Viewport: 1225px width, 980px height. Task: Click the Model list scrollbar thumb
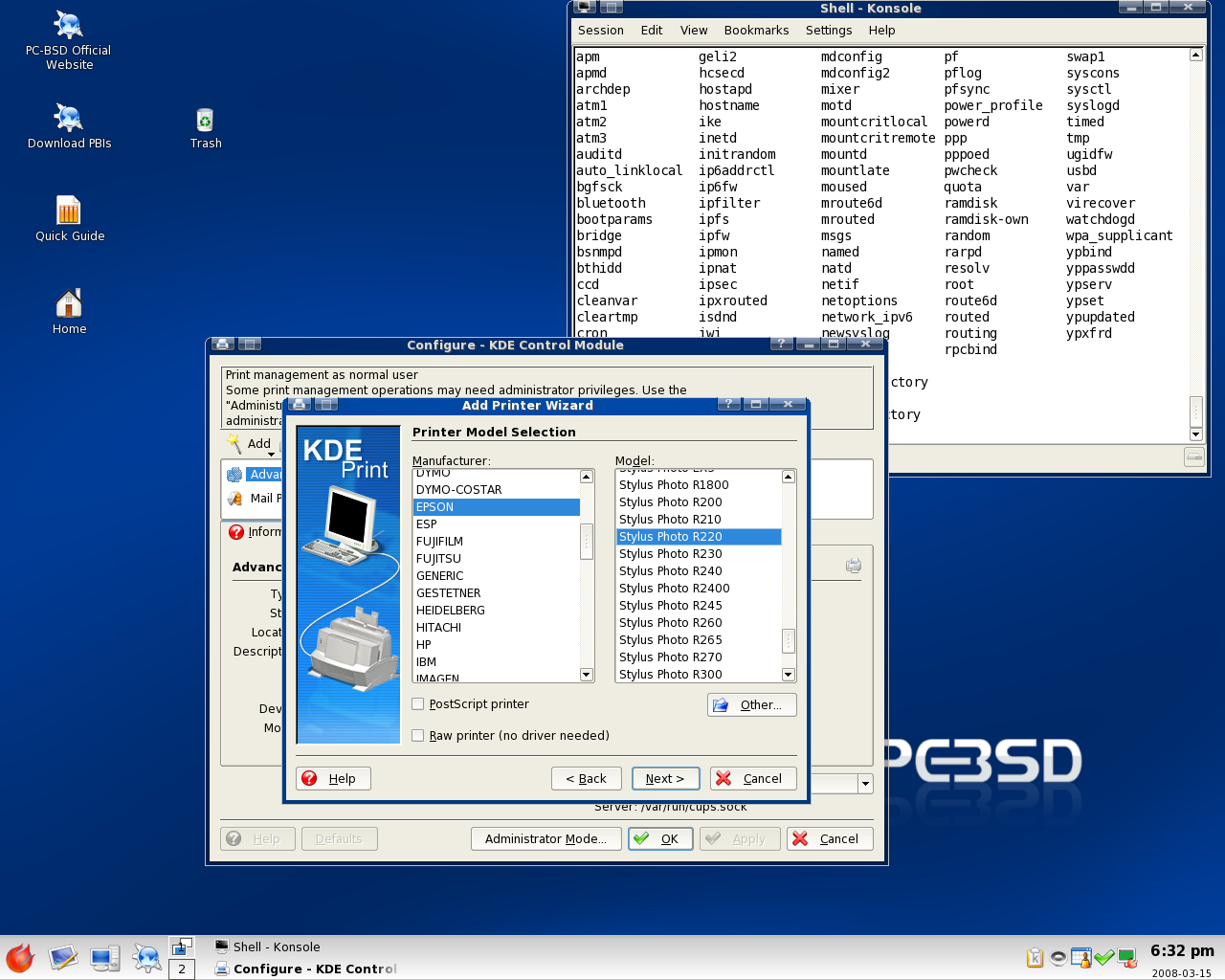(x=789, y=640)
